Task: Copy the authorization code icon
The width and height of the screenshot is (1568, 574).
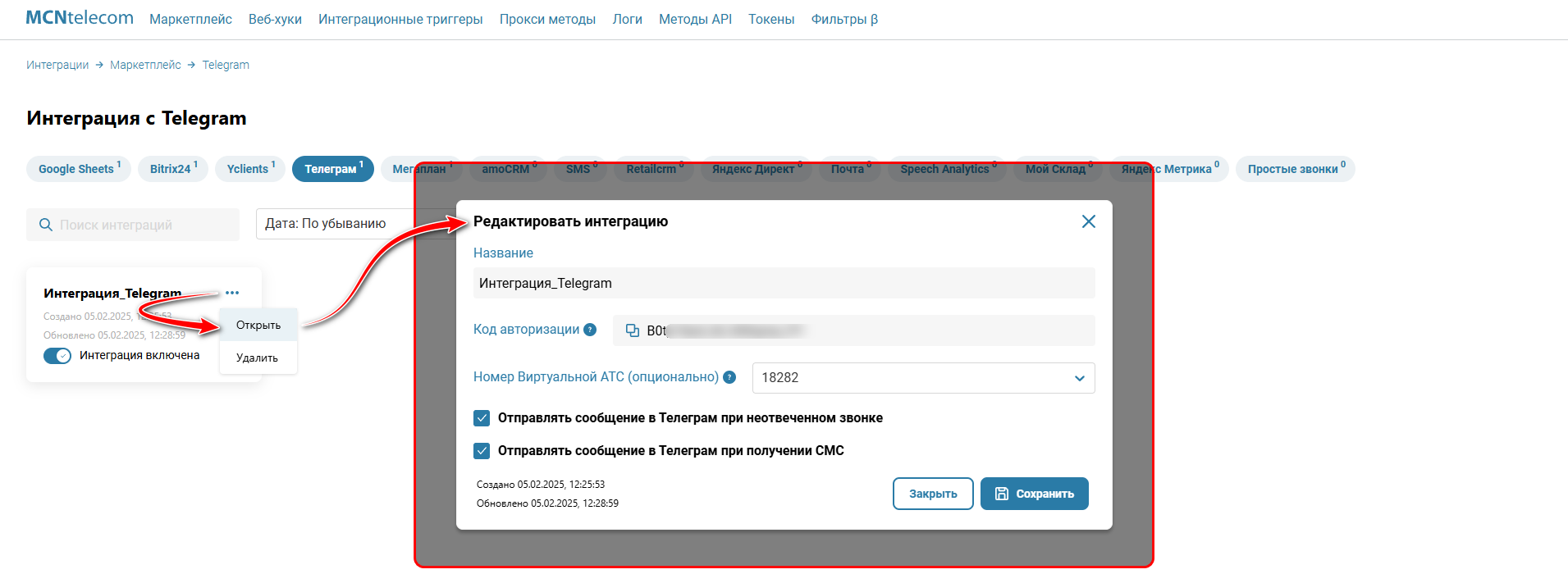Action: [x=633, y=330]
